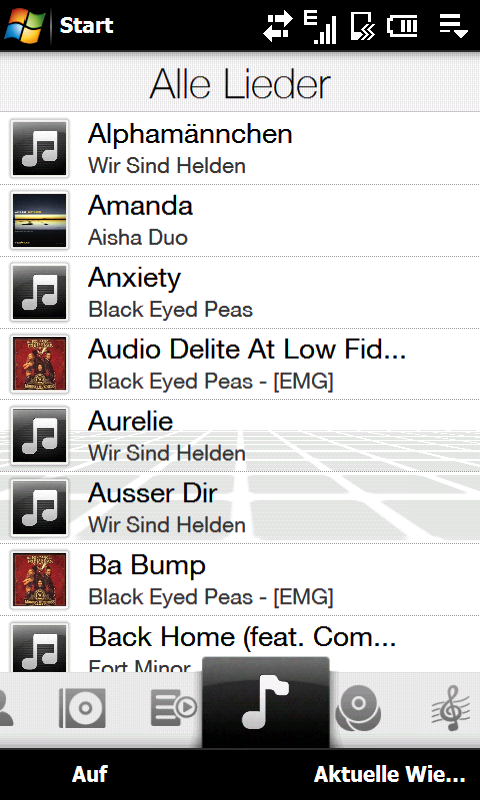
Task: Play Aurelie by Wir Sind Helden
Action: click(x=240, y=436)
